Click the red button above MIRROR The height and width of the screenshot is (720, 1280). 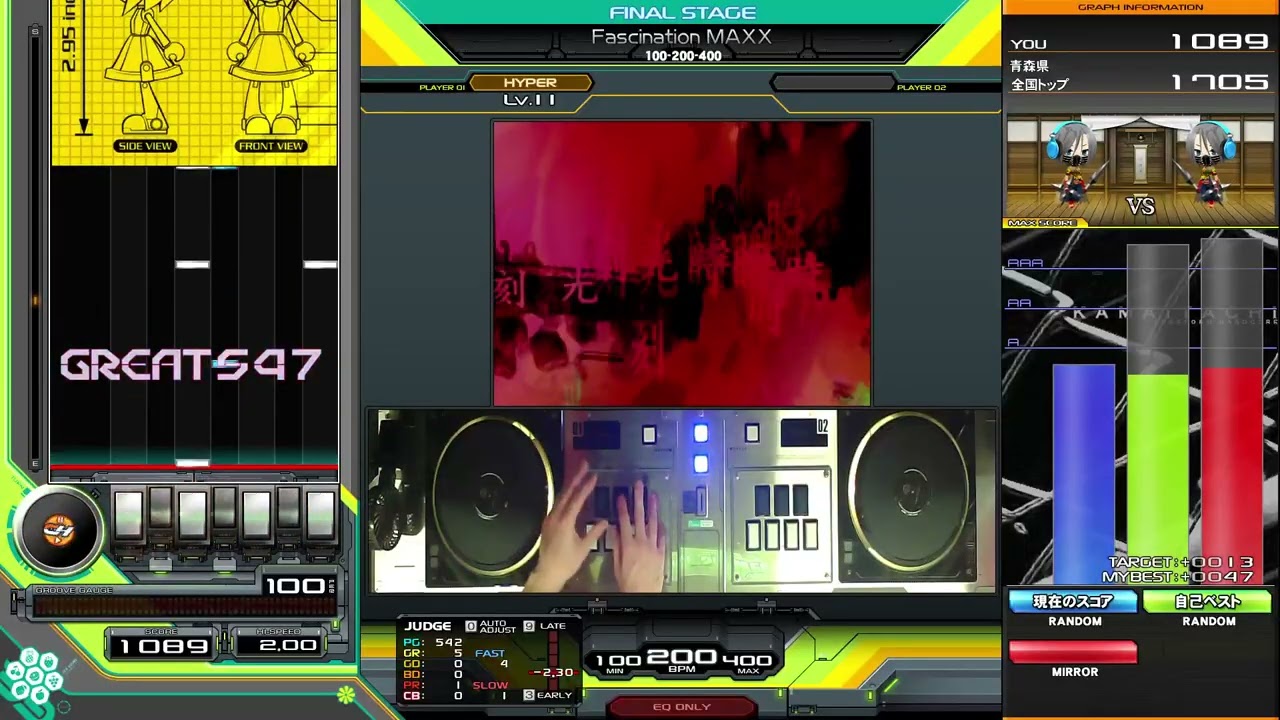(1073, 652)
